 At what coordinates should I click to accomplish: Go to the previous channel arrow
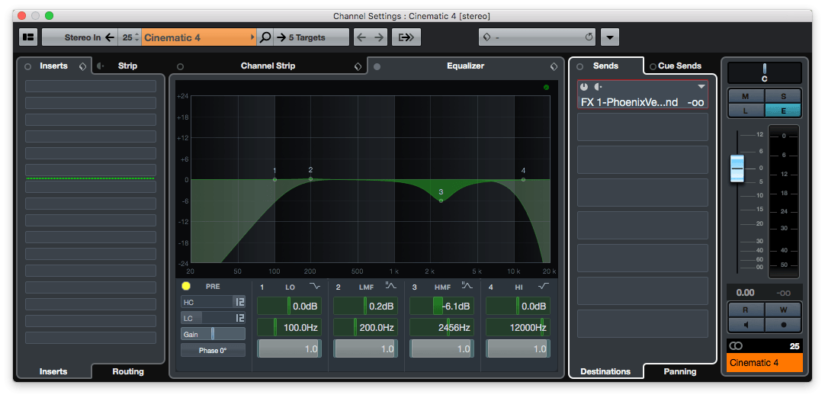(x=361, y=37)
